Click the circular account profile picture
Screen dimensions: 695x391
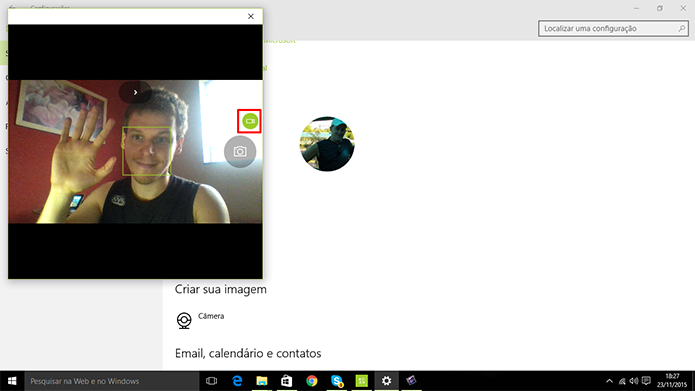[x=327, y=144]
